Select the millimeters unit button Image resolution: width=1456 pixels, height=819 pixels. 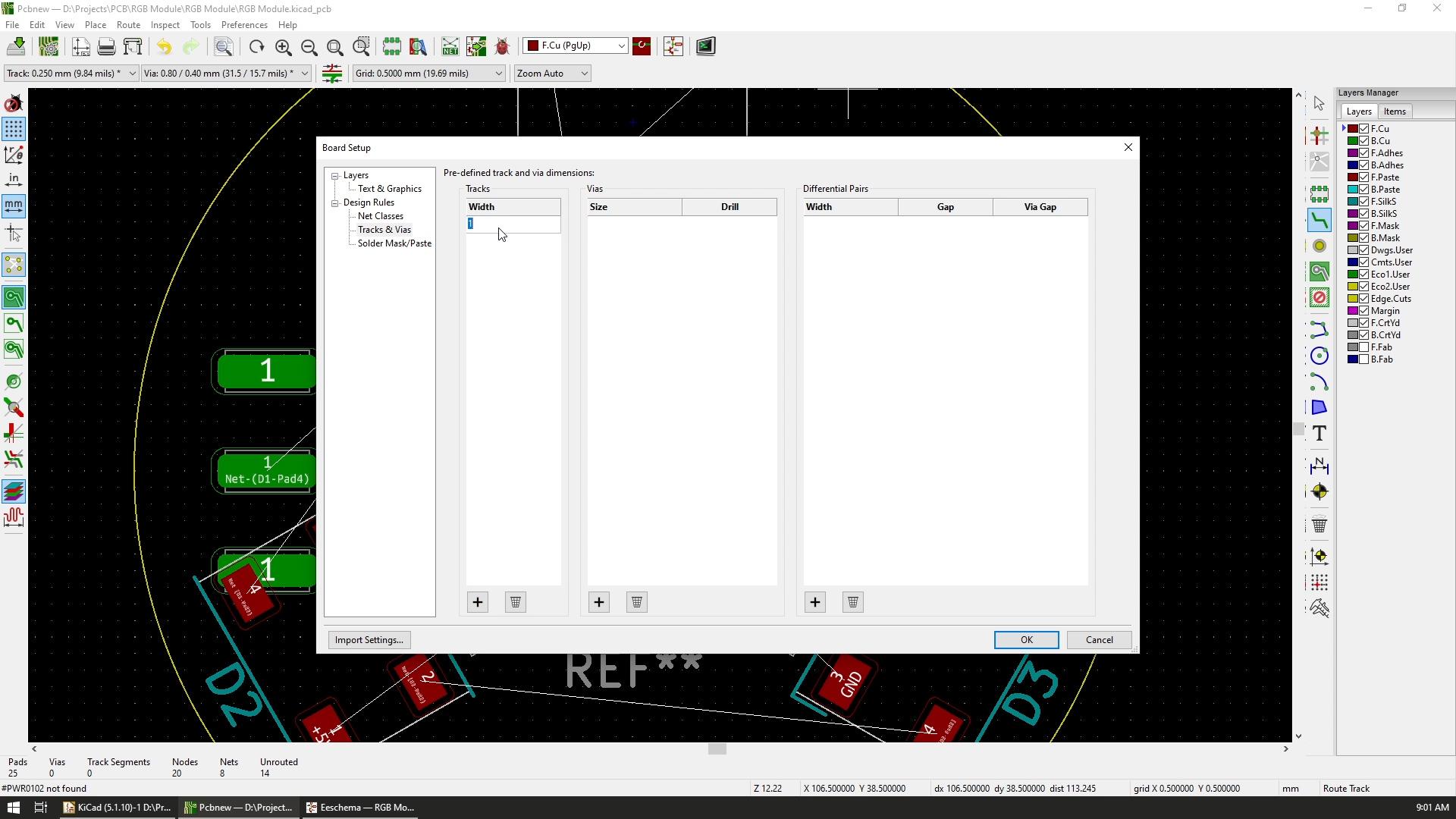[14, 206]
